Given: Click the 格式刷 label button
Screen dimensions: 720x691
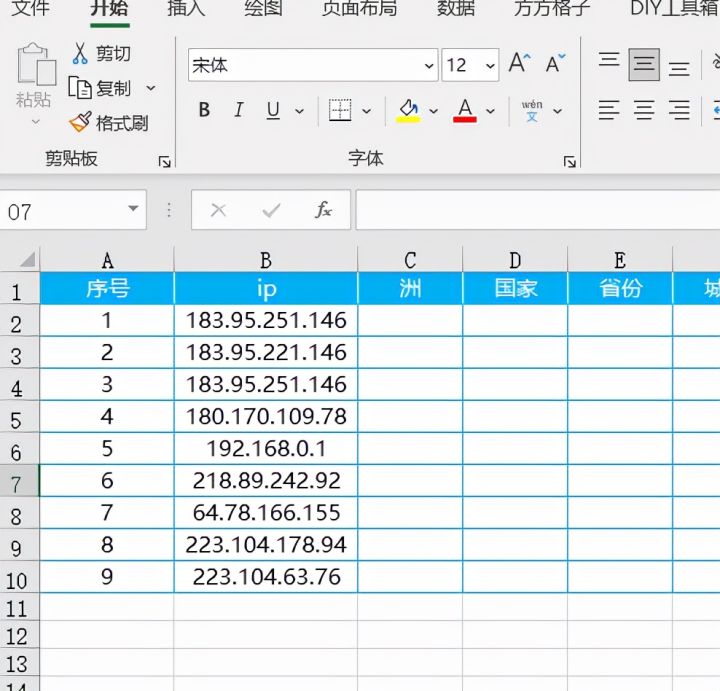Looking at the screenshot, I should pyautogui.click(x=122, y=123).
